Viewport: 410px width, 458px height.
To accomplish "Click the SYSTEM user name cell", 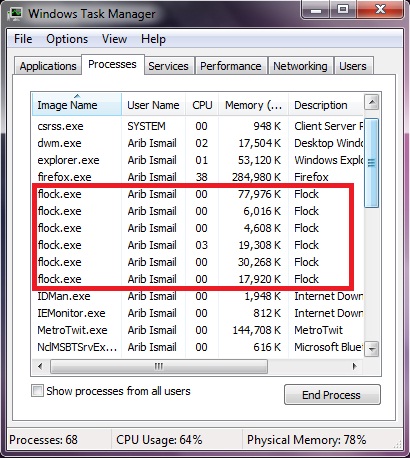I will pyautogui.click(x=146, y=126).
